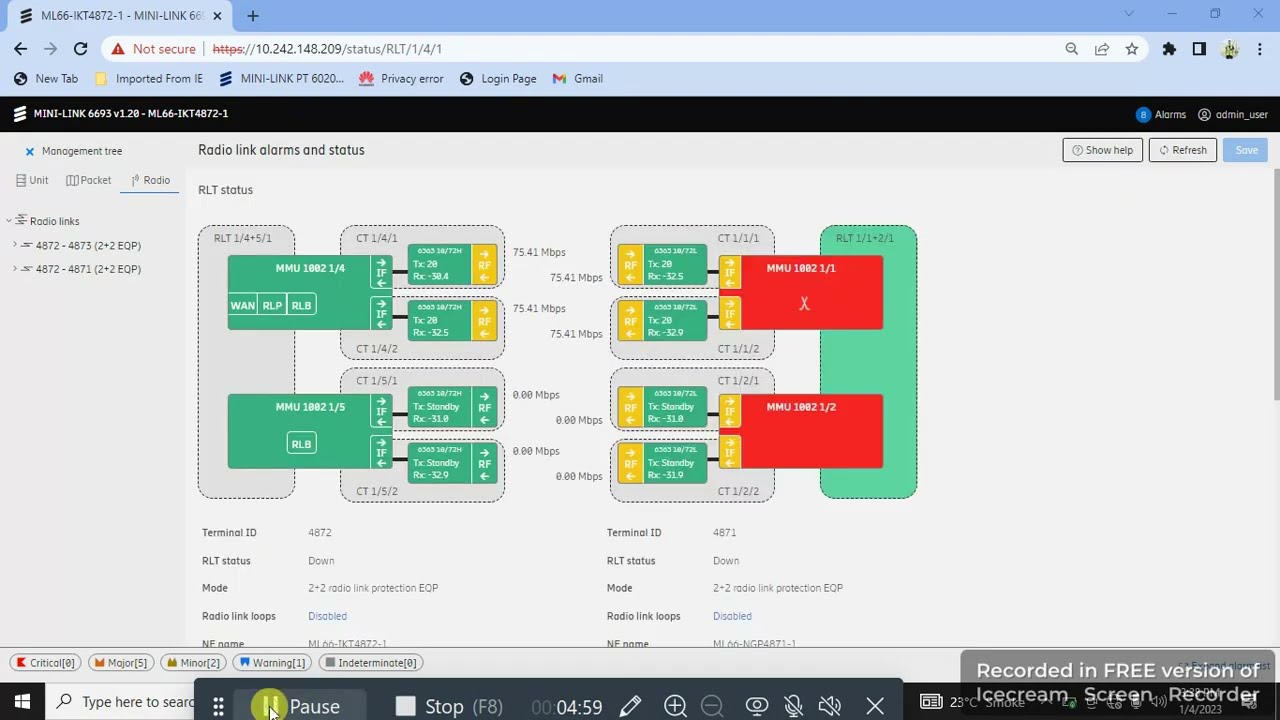Select red MMU 1002 1/1 block

811,292
